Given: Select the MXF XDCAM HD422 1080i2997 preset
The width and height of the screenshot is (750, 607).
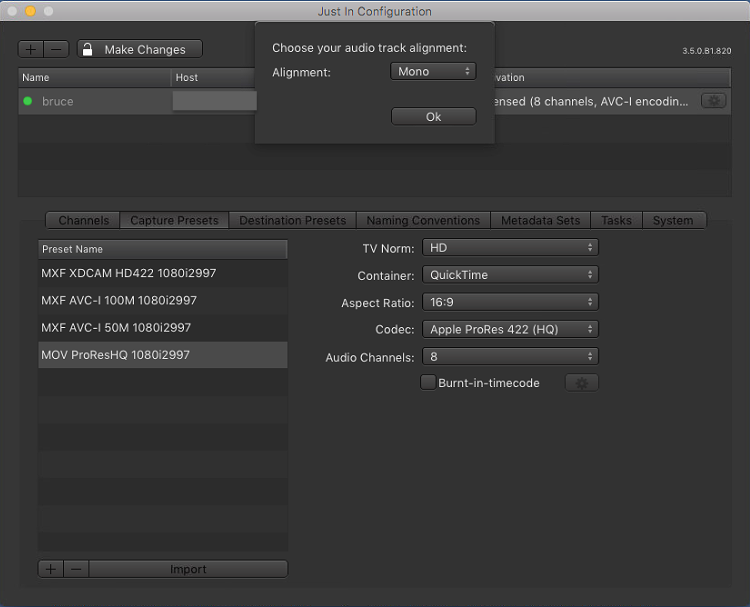Looking at the screenshot, I should (x=163, y=273).
